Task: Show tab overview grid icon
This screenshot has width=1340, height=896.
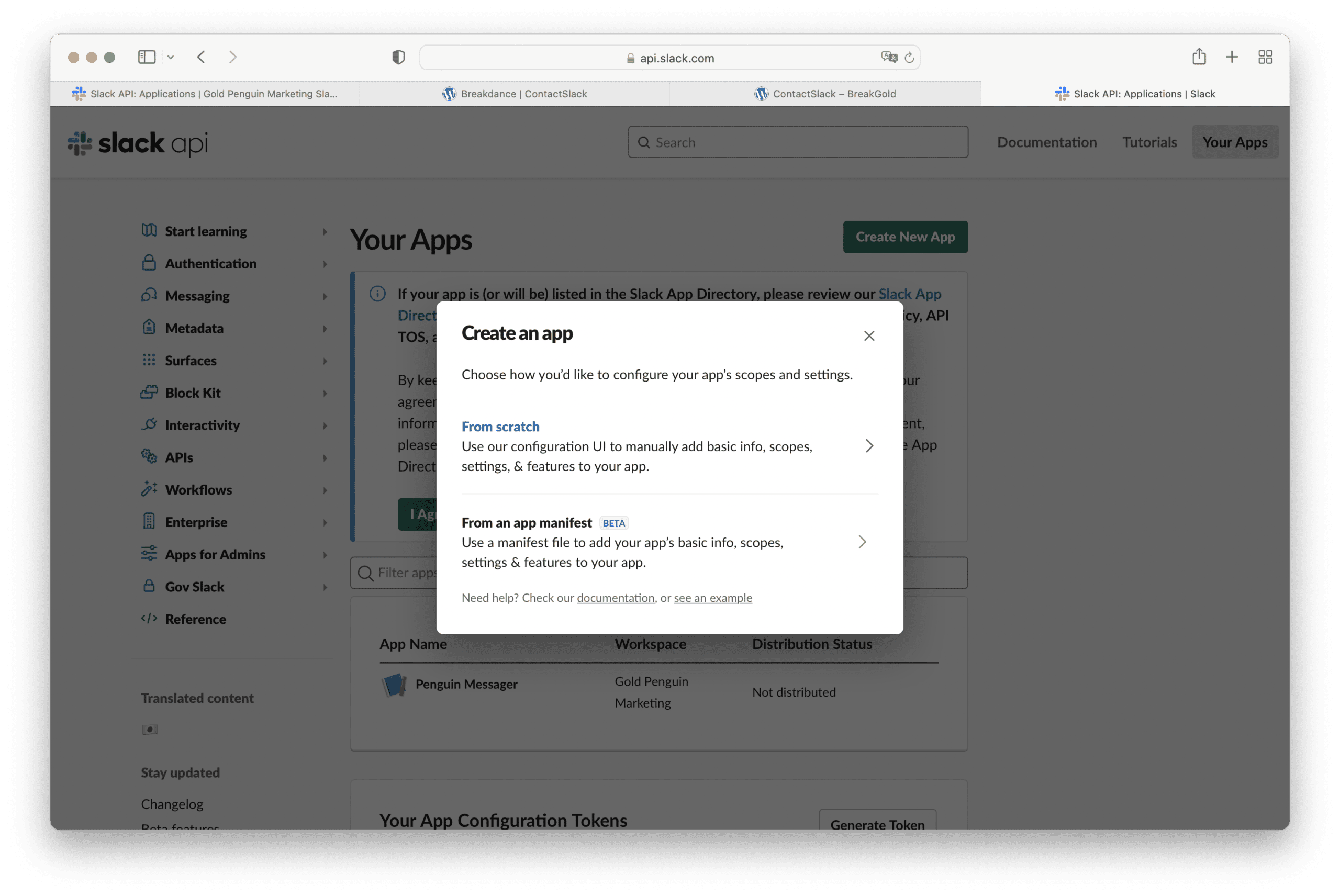Action: [1265, 57]
